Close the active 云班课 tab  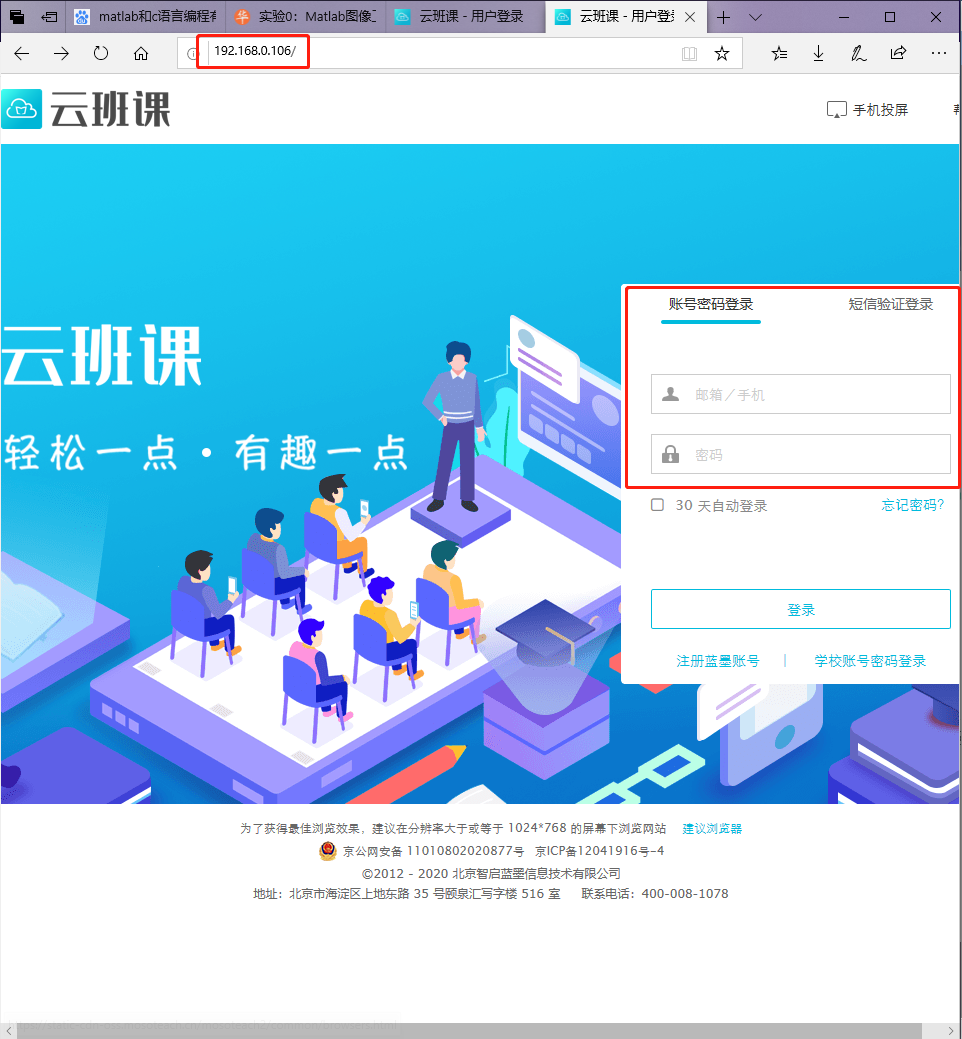point(690,17)
